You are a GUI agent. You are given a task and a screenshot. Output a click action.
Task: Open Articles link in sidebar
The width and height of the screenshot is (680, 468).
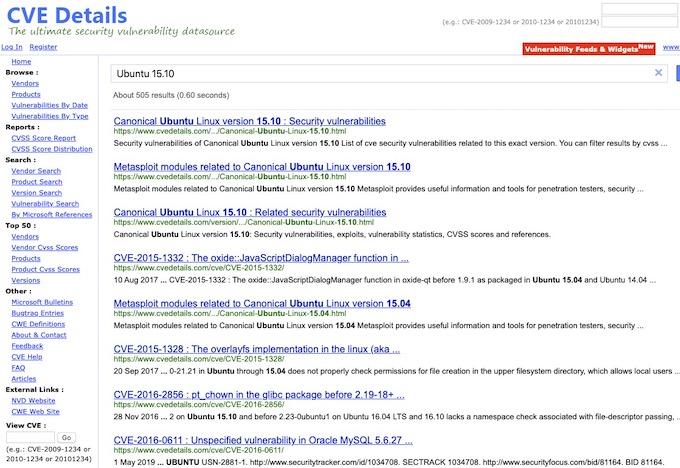click(x=24, y=379)
